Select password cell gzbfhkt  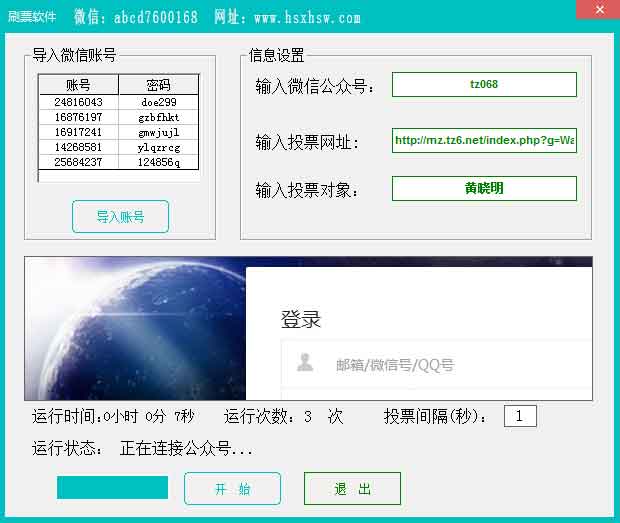click(x=159, y=117)
